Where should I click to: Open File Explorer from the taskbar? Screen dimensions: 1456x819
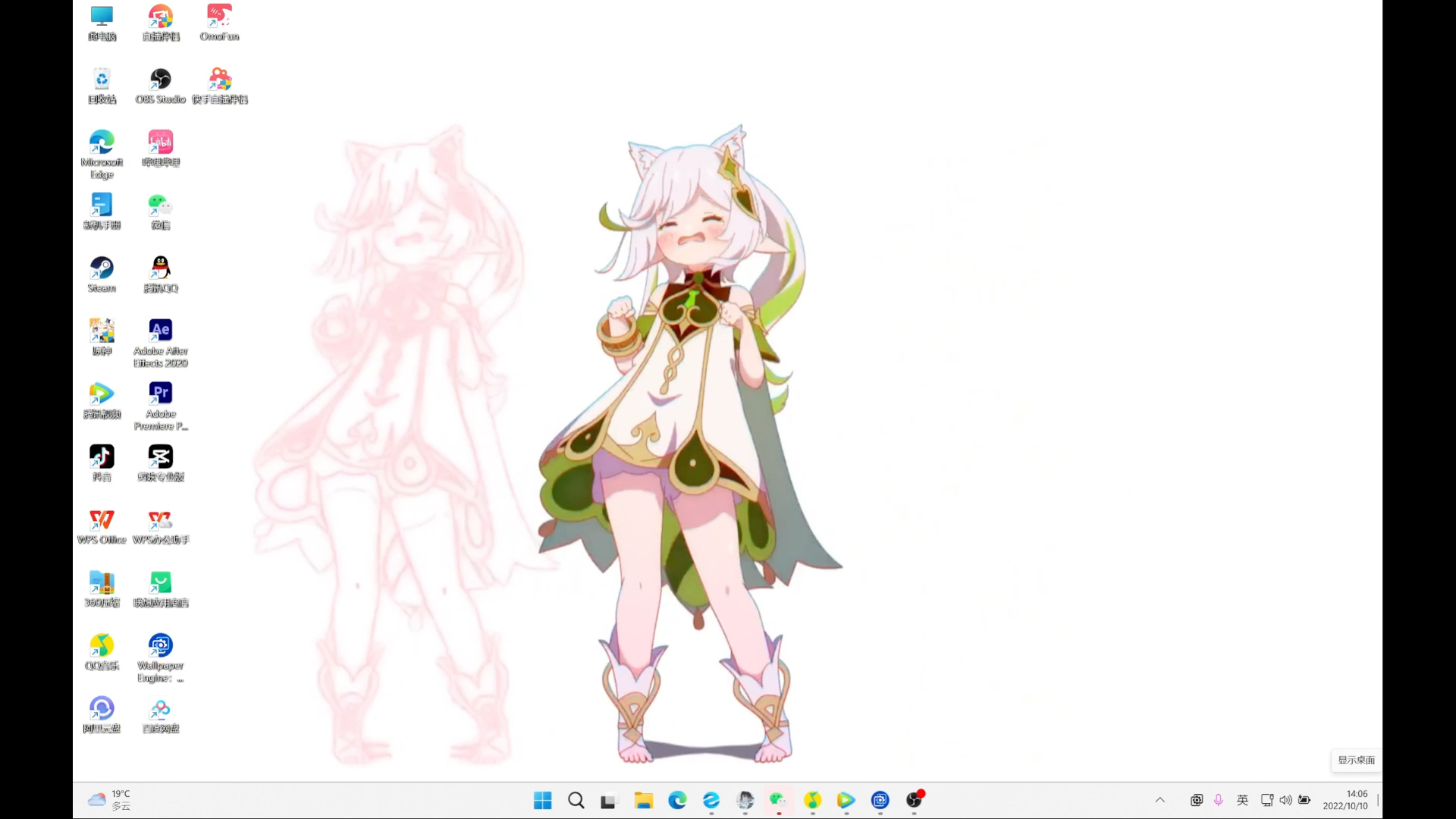[x=644, y=800]
